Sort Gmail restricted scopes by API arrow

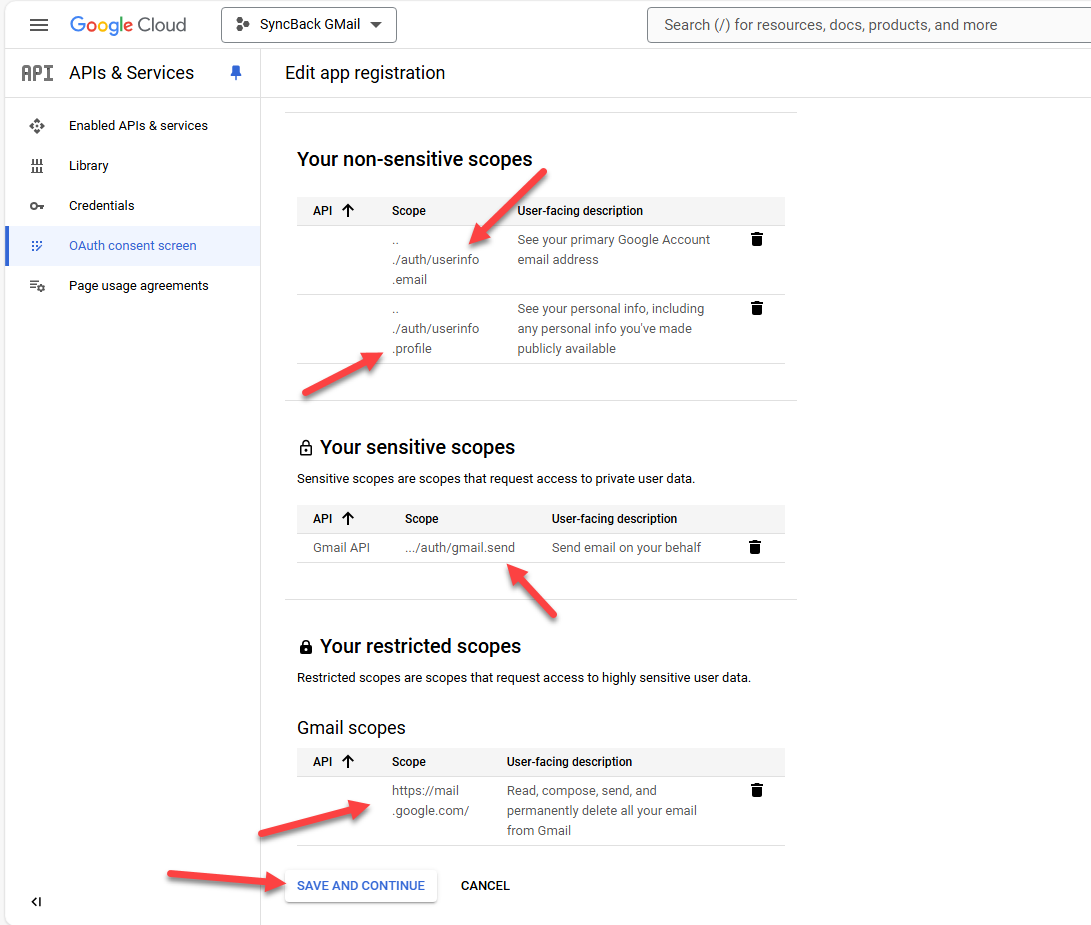[x=348, y=761]
